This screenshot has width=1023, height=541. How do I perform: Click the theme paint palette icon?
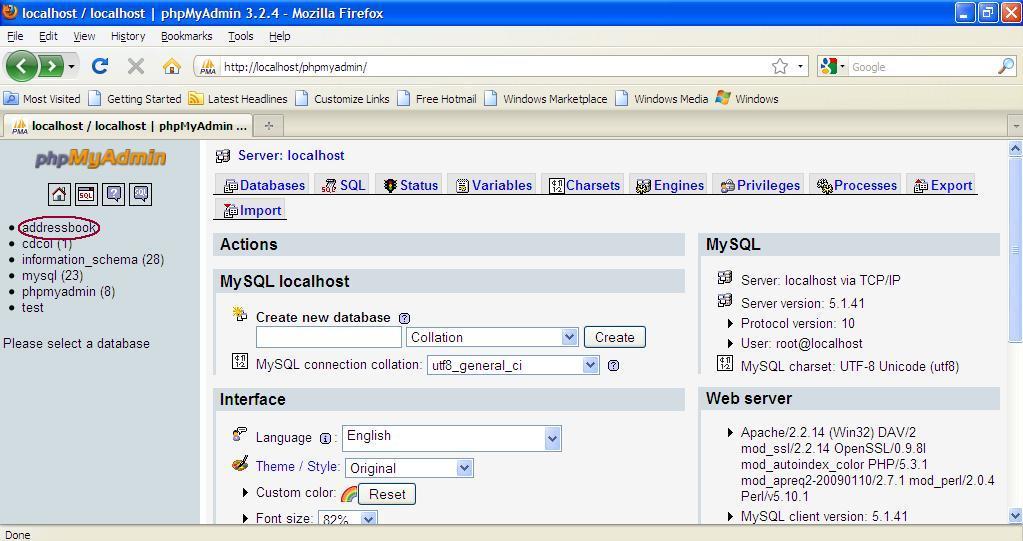pyautogui.click(x=239, y=464)
